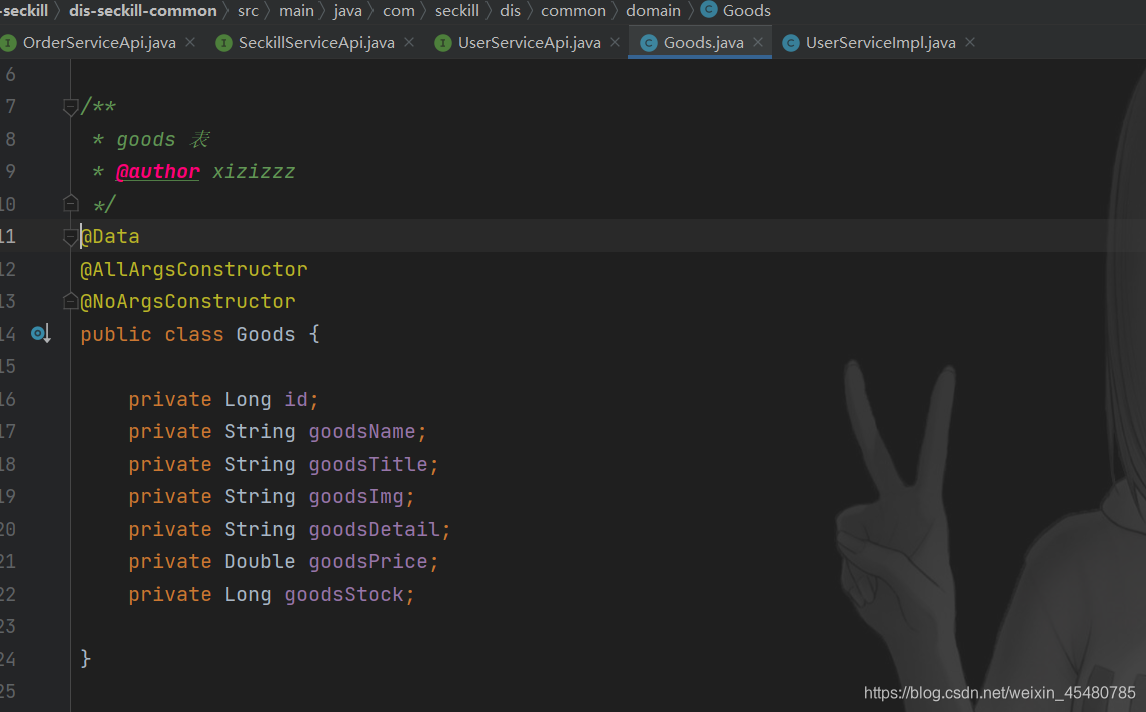Collapse the Javadoc comment at line 7

coord(70,107)
